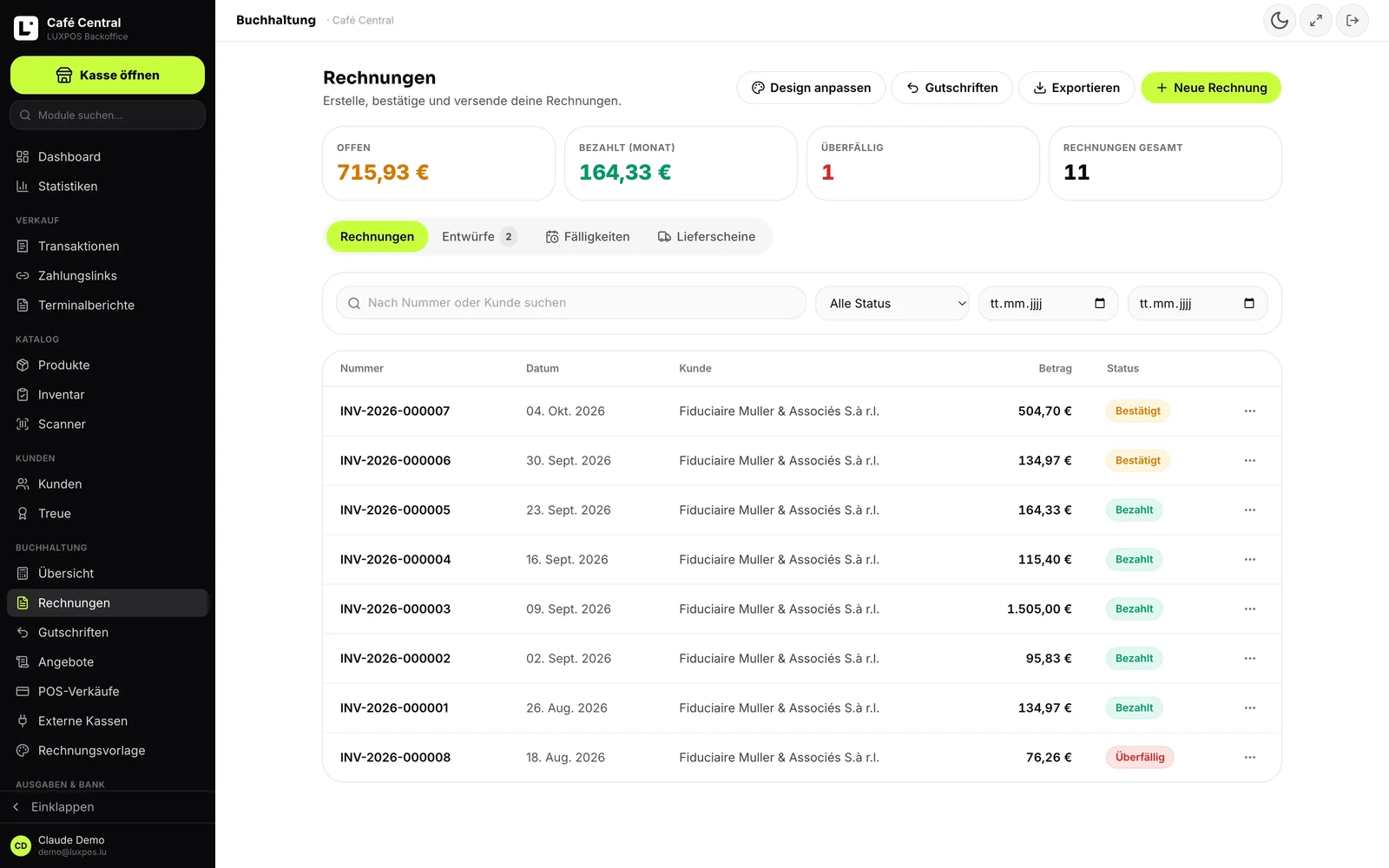The height and width of the screenshot is (868, 1389).
Task: Click the fullscreen expand arrows icon
Action: tap(1316, 21)
